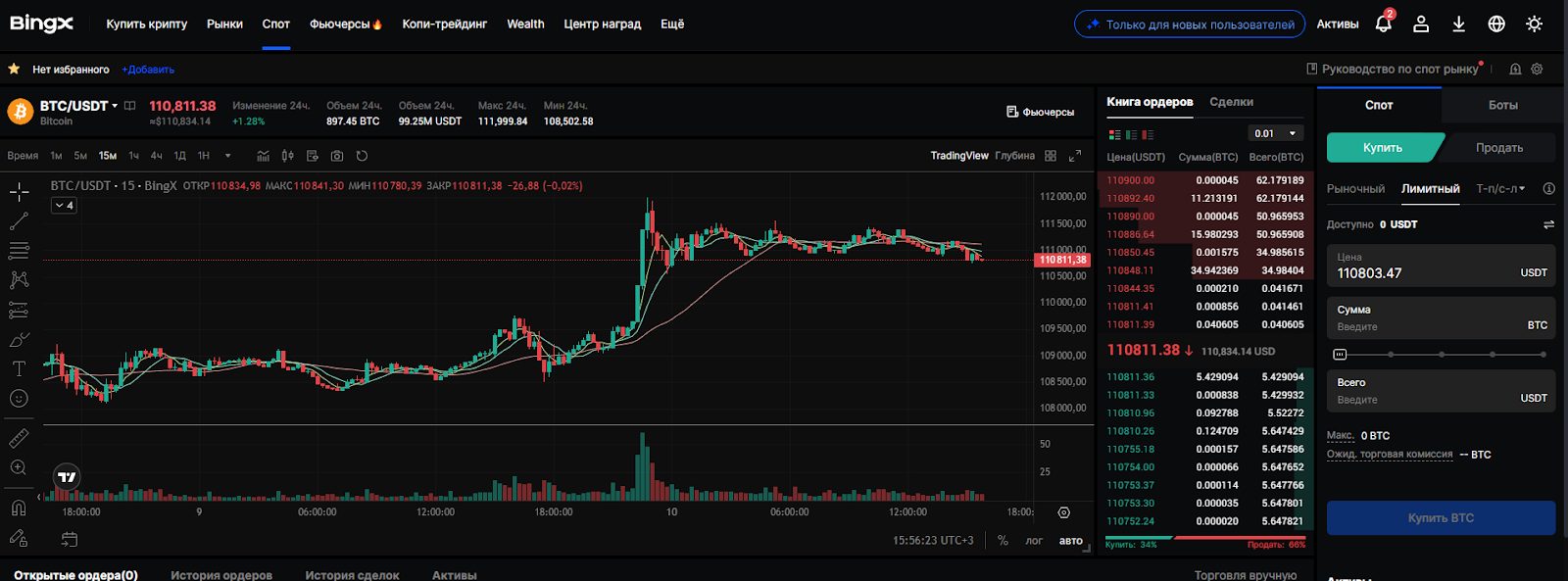1568x581 pixels.
Task: Click the favorites star icon
Action: (14, 70)
